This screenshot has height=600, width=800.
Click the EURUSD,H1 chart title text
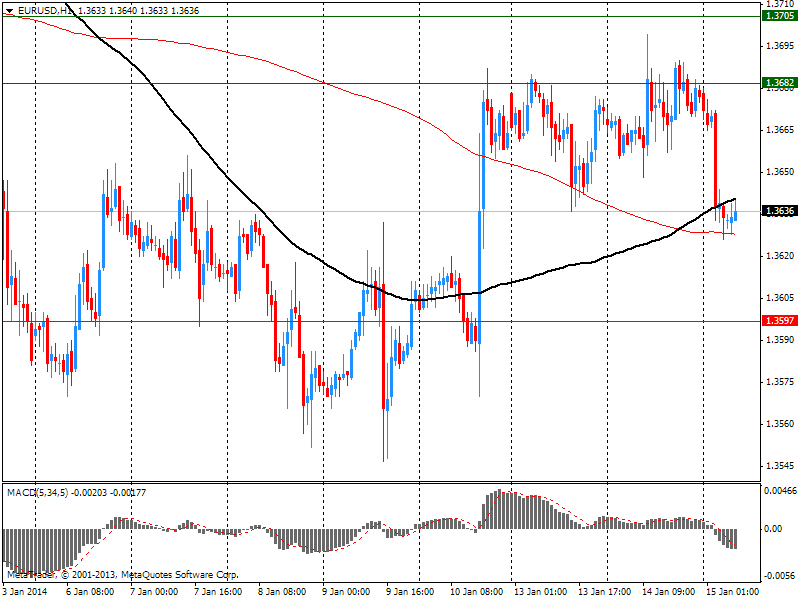46,10
